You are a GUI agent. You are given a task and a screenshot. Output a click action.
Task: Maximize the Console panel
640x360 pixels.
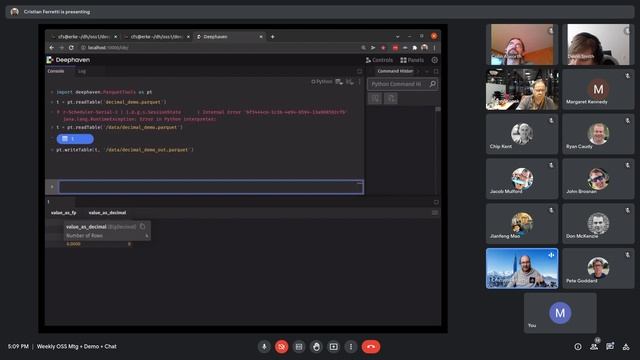(x=359, y=71)
